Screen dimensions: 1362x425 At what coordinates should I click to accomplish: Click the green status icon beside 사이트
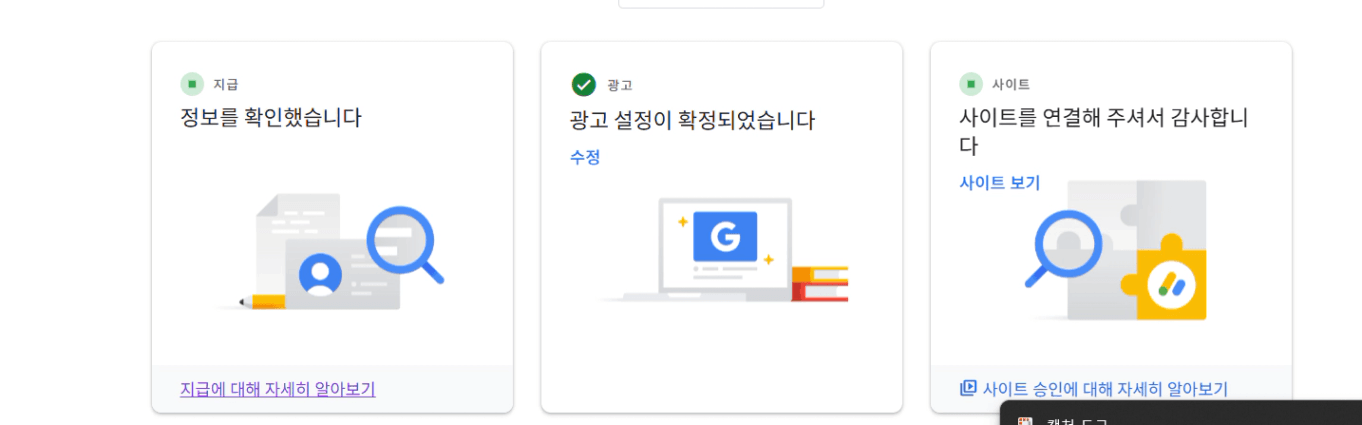pyautogui.click(x=971, y=84)
